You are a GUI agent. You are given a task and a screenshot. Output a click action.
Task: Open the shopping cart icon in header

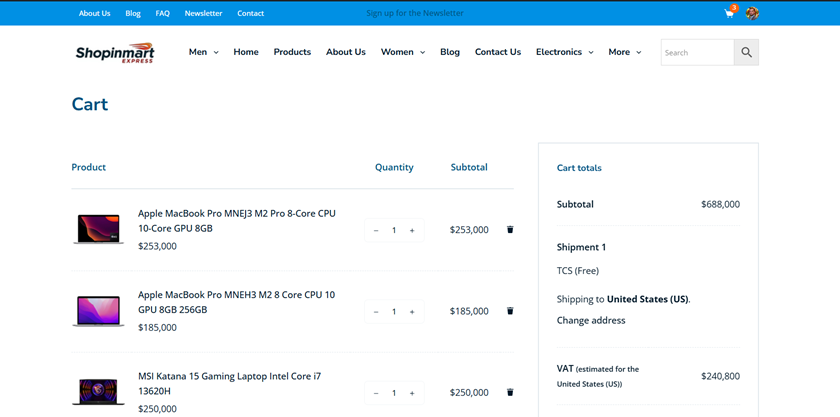[x=729, y=13]
